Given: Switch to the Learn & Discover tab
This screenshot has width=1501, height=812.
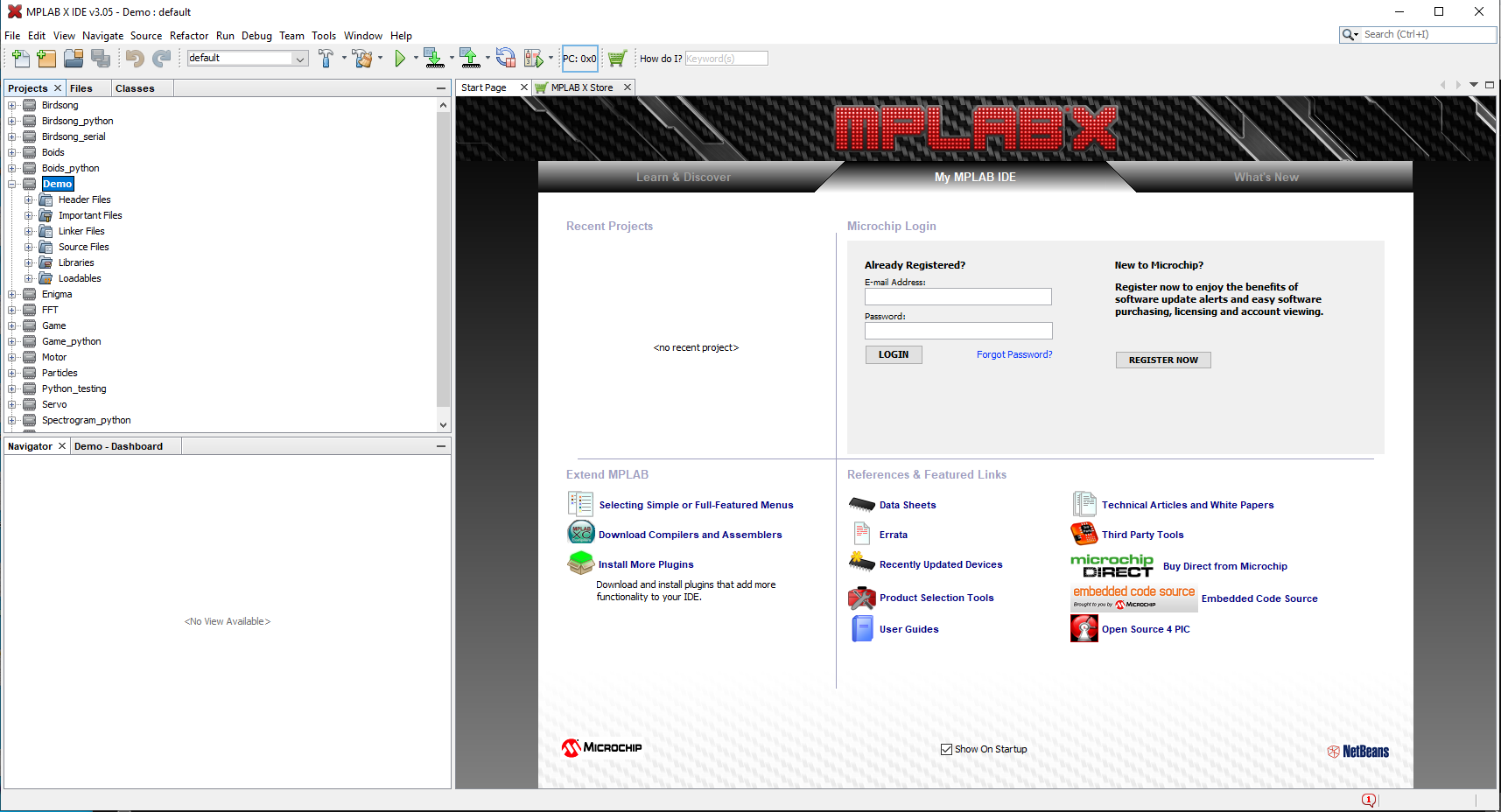Looking at the screenshot, I should pos(683,177).
